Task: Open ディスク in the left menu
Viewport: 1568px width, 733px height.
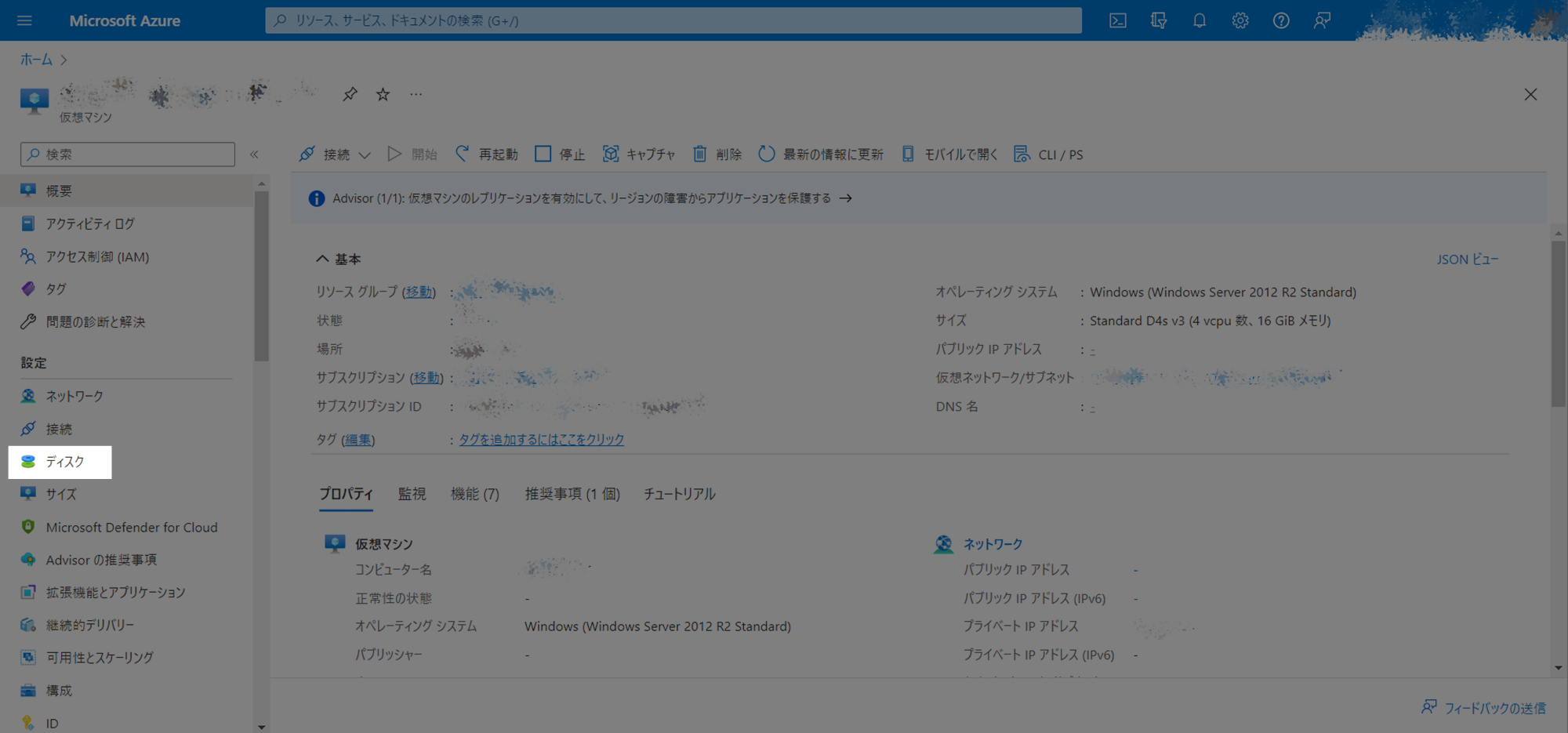Action: (x=60, y=462)
